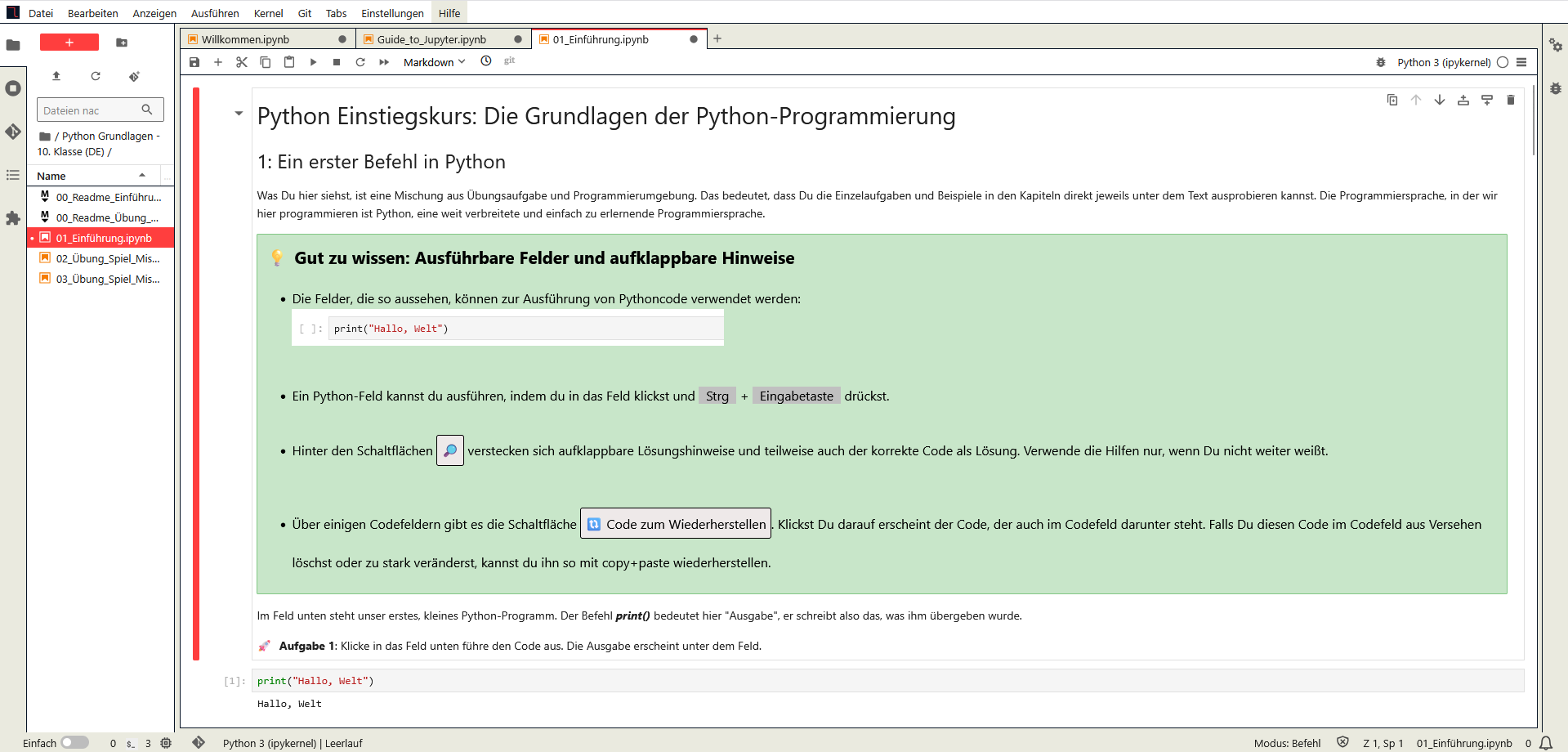Open 00_Readme_Übung_... file
Viewport: 1568px width, 752px height.
coord(101,217)
